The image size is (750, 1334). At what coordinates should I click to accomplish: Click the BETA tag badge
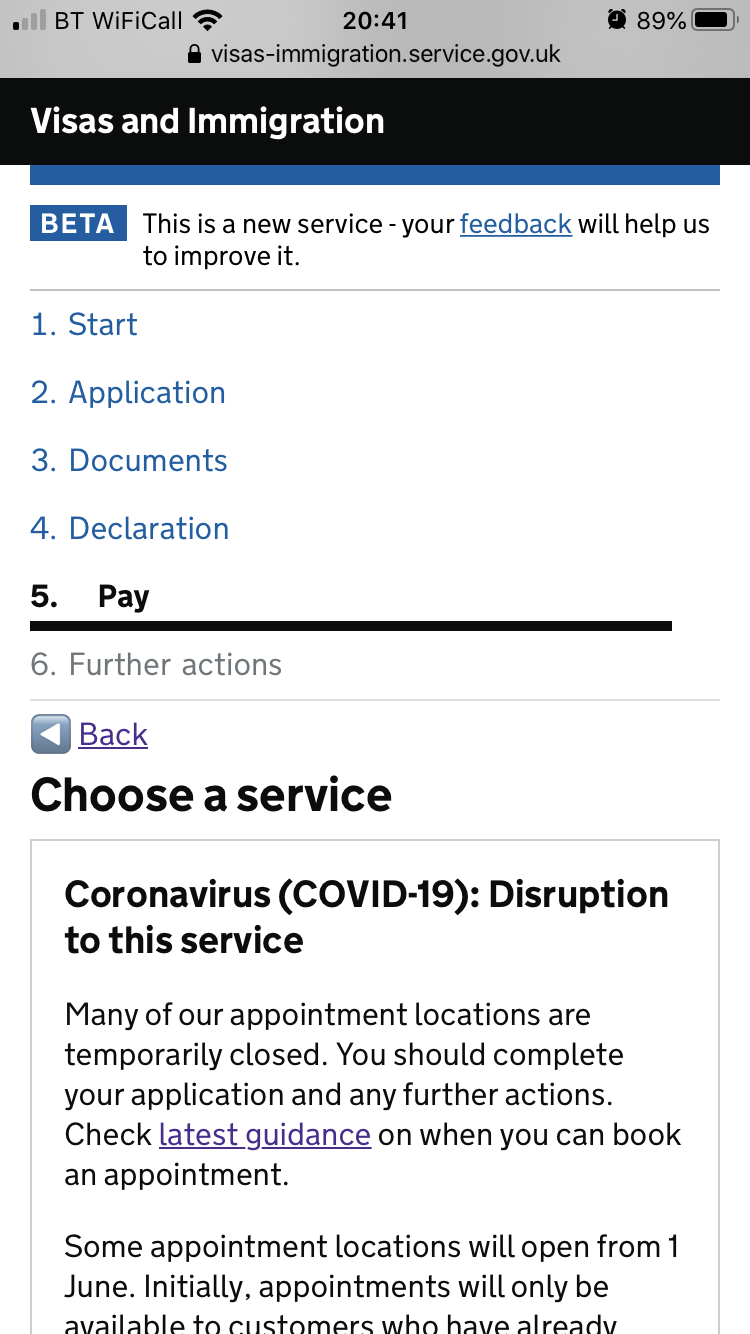coord(78,223)
